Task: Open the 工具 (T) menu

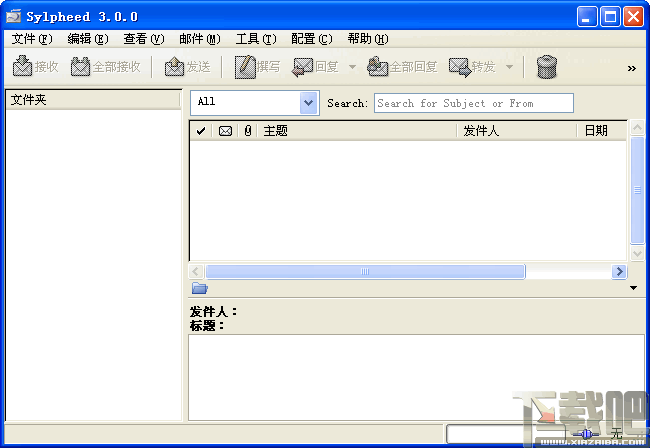Action: [x=256, y=39]
